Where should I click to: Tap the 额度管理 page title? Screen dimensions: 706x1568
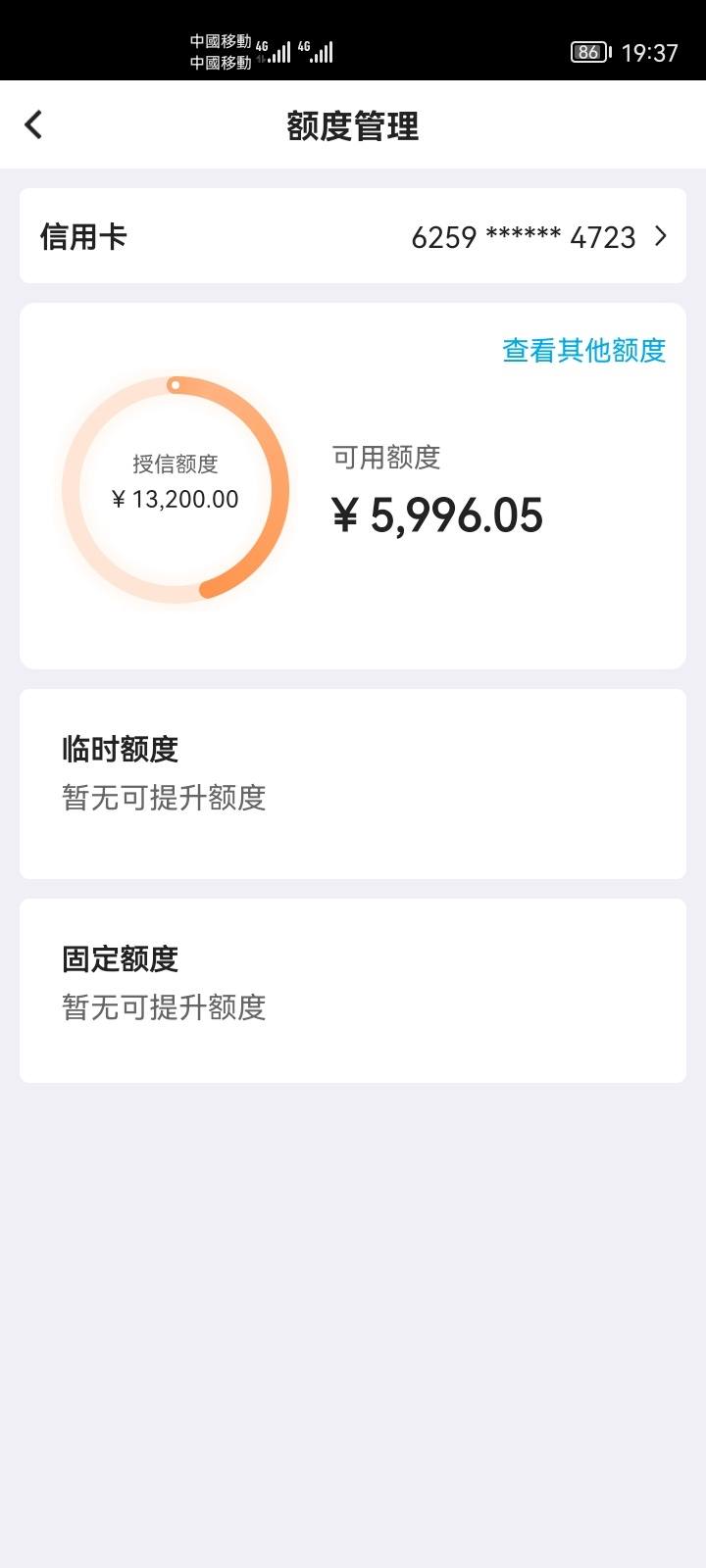[353, 125]
